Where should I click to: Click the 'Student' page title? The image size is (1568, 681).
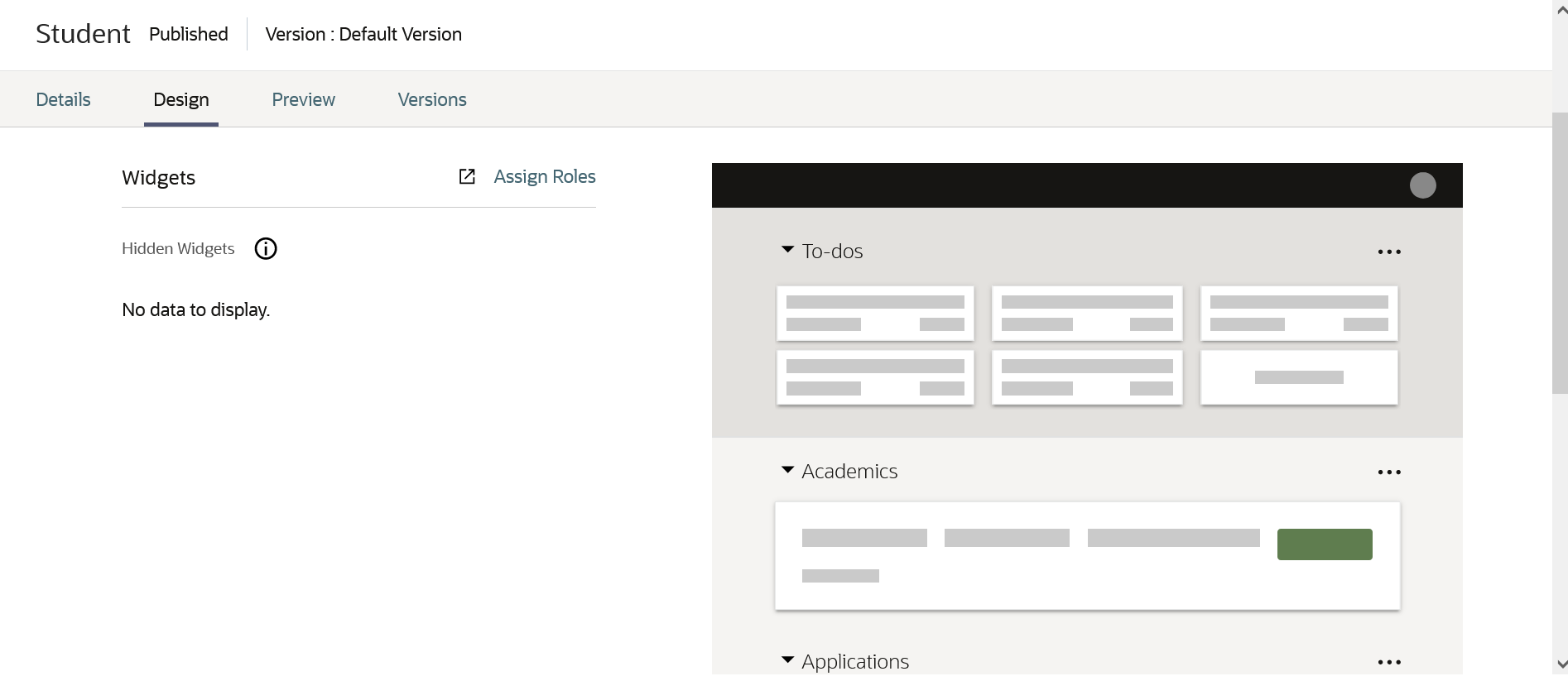83,34
